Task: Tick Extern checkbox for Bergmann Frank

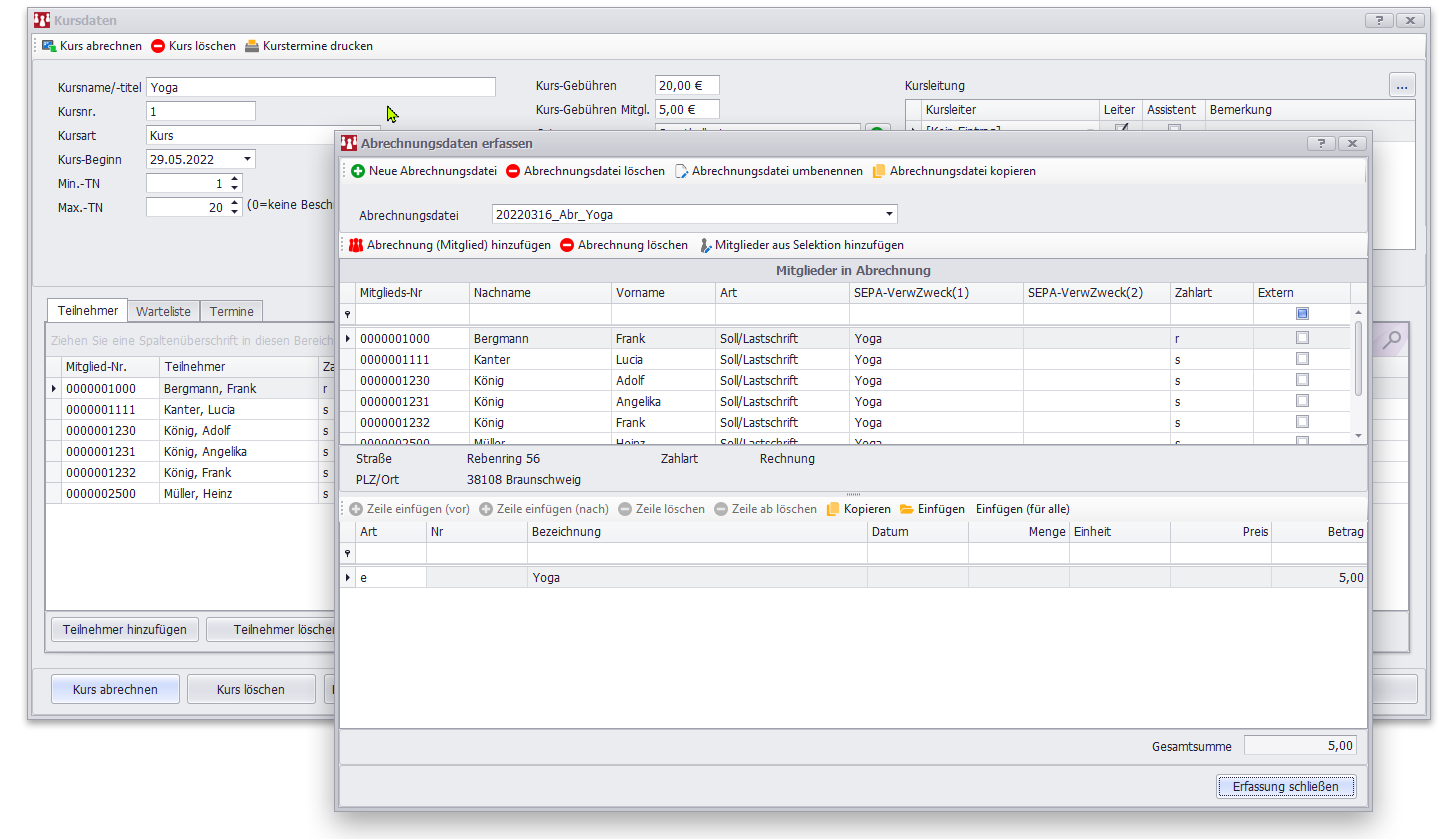Action: [x=1302, y=338]
